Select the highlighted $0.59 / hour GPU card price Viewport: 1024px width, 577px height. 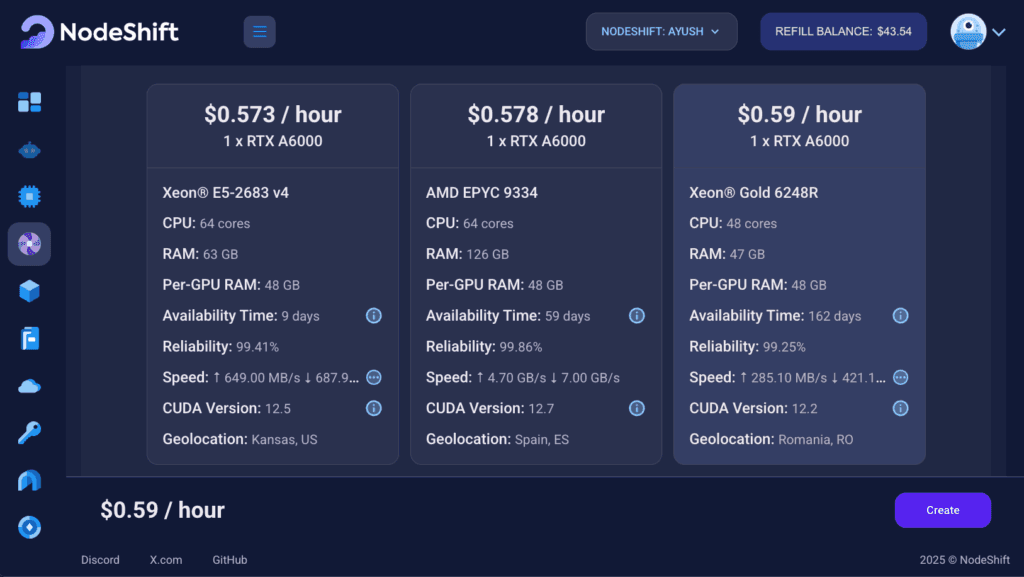pos(799,115)
